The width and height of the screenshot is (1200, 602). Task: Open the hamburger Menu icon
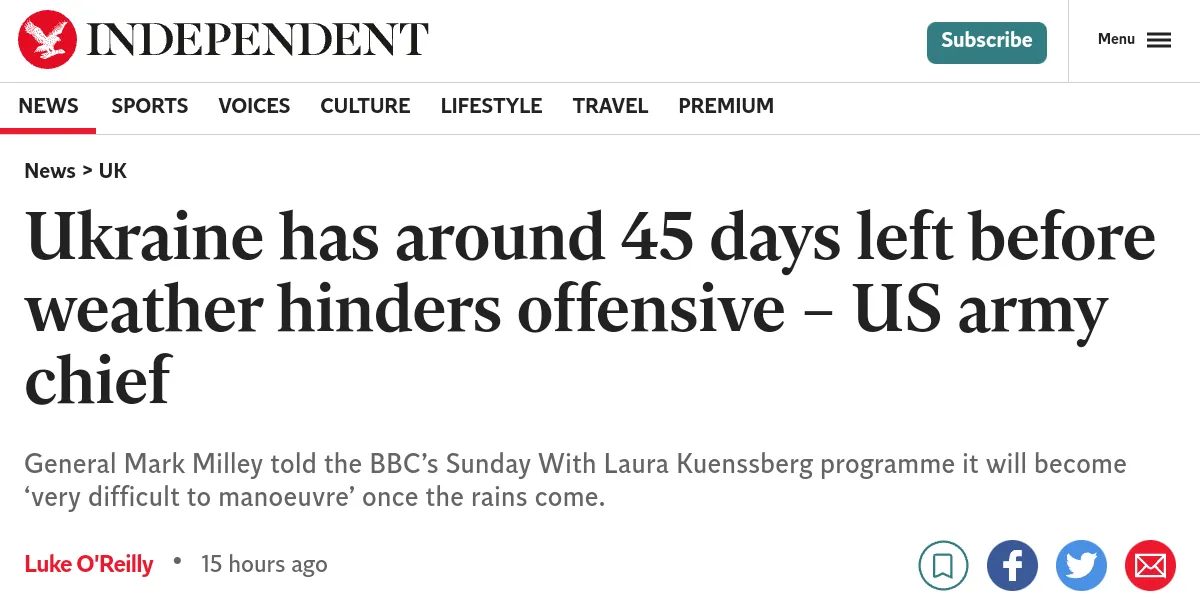pos(1159,40)
